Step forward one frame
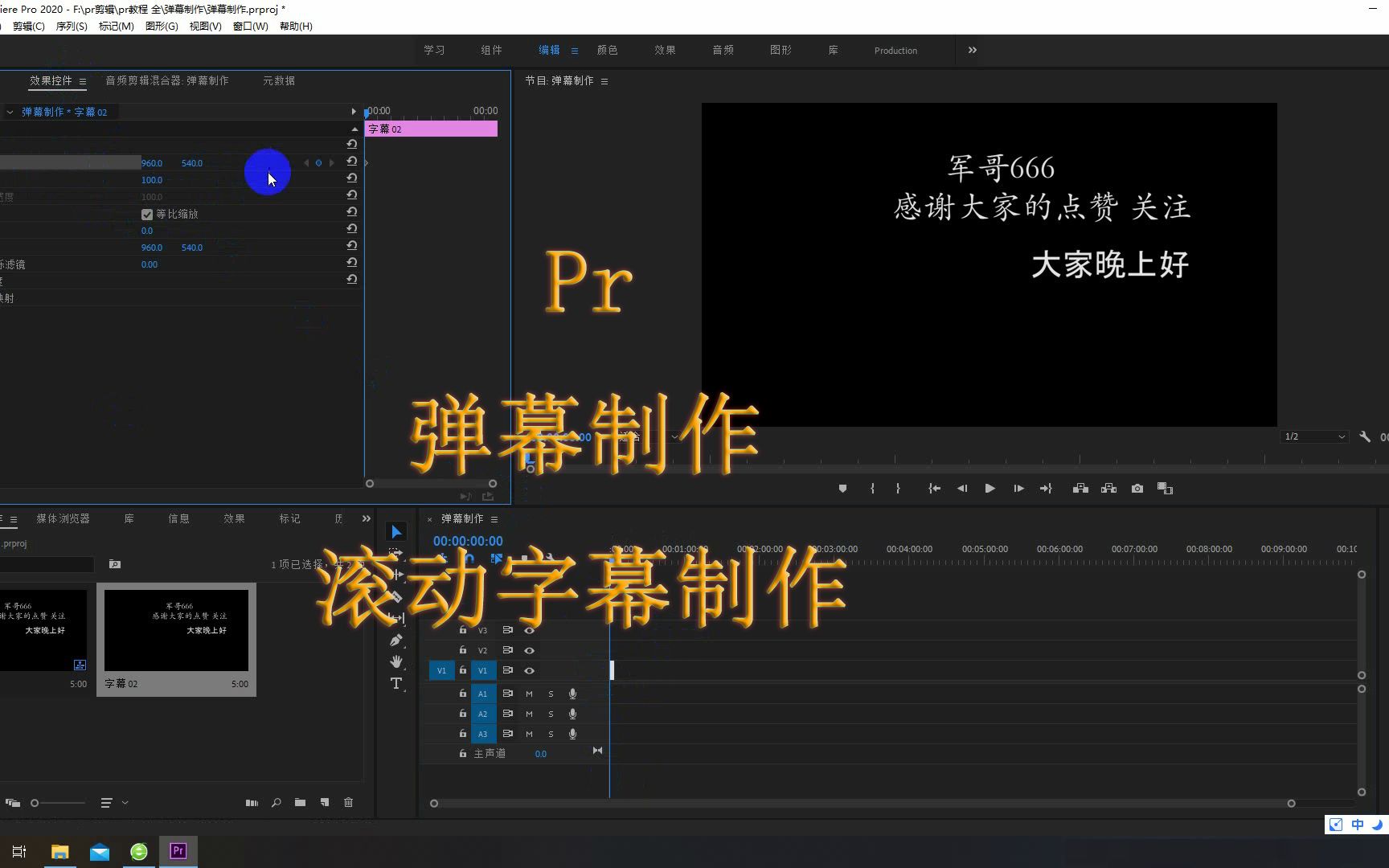 (1018, 489)
